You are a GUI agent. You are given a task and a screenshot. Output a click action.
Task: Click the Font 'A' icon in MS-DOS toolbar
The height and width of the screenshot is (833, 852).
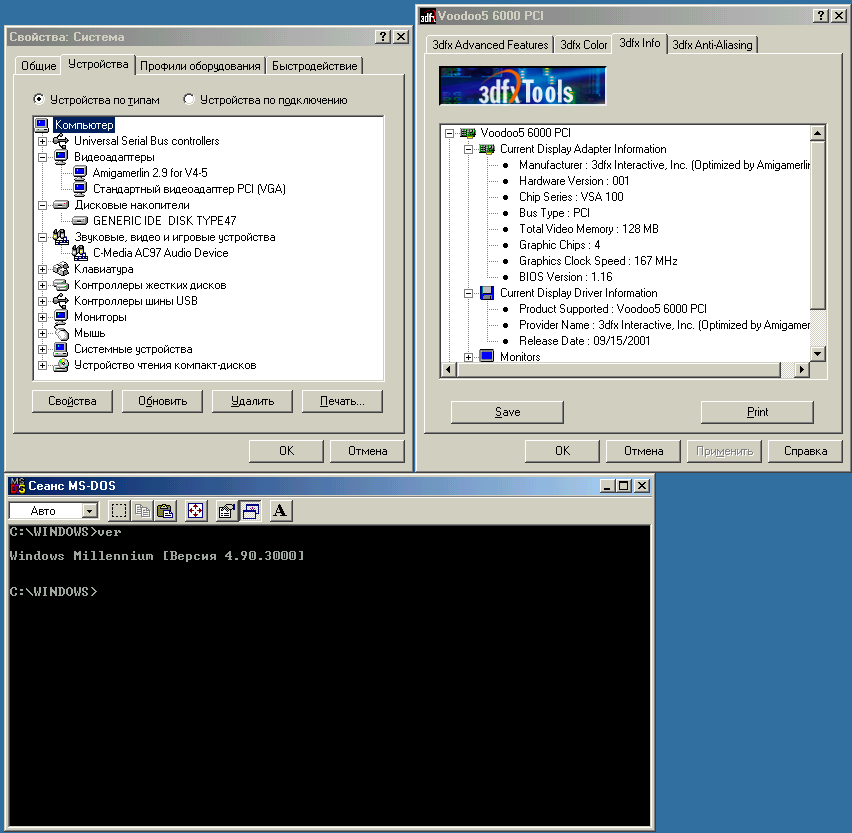[x=280, y=511]
